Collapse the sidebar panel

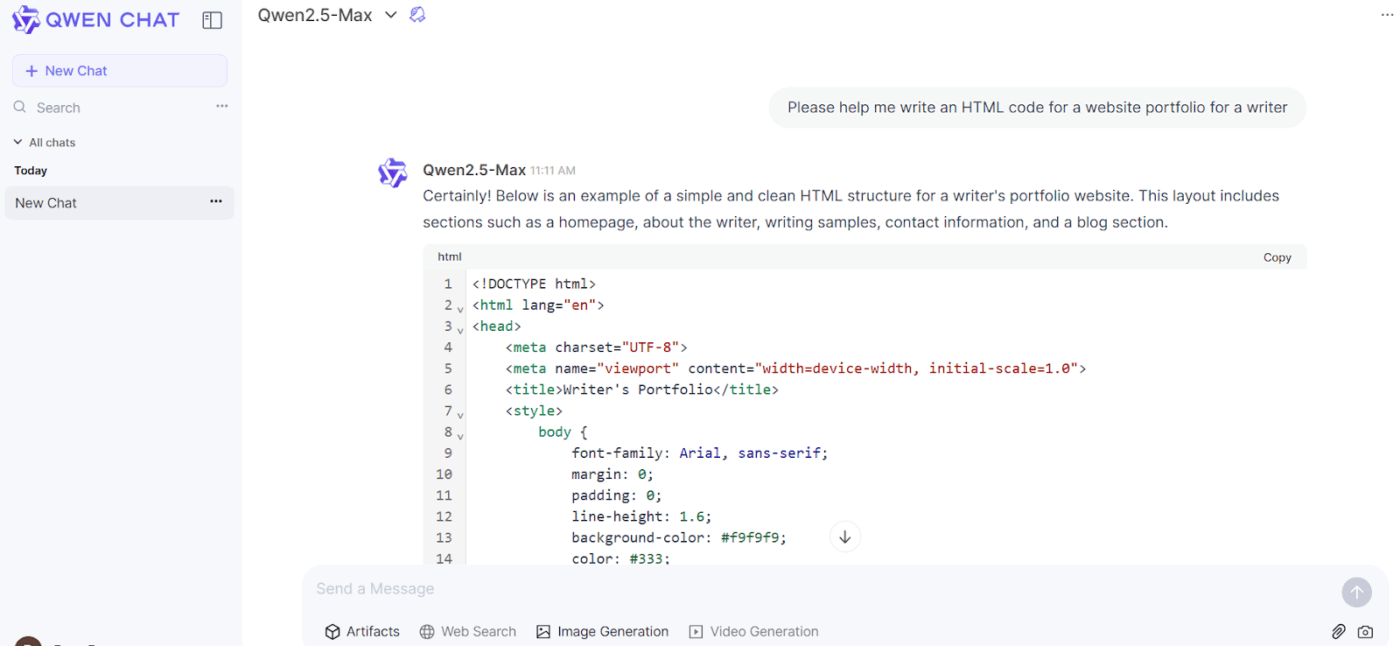coord(212,19)
